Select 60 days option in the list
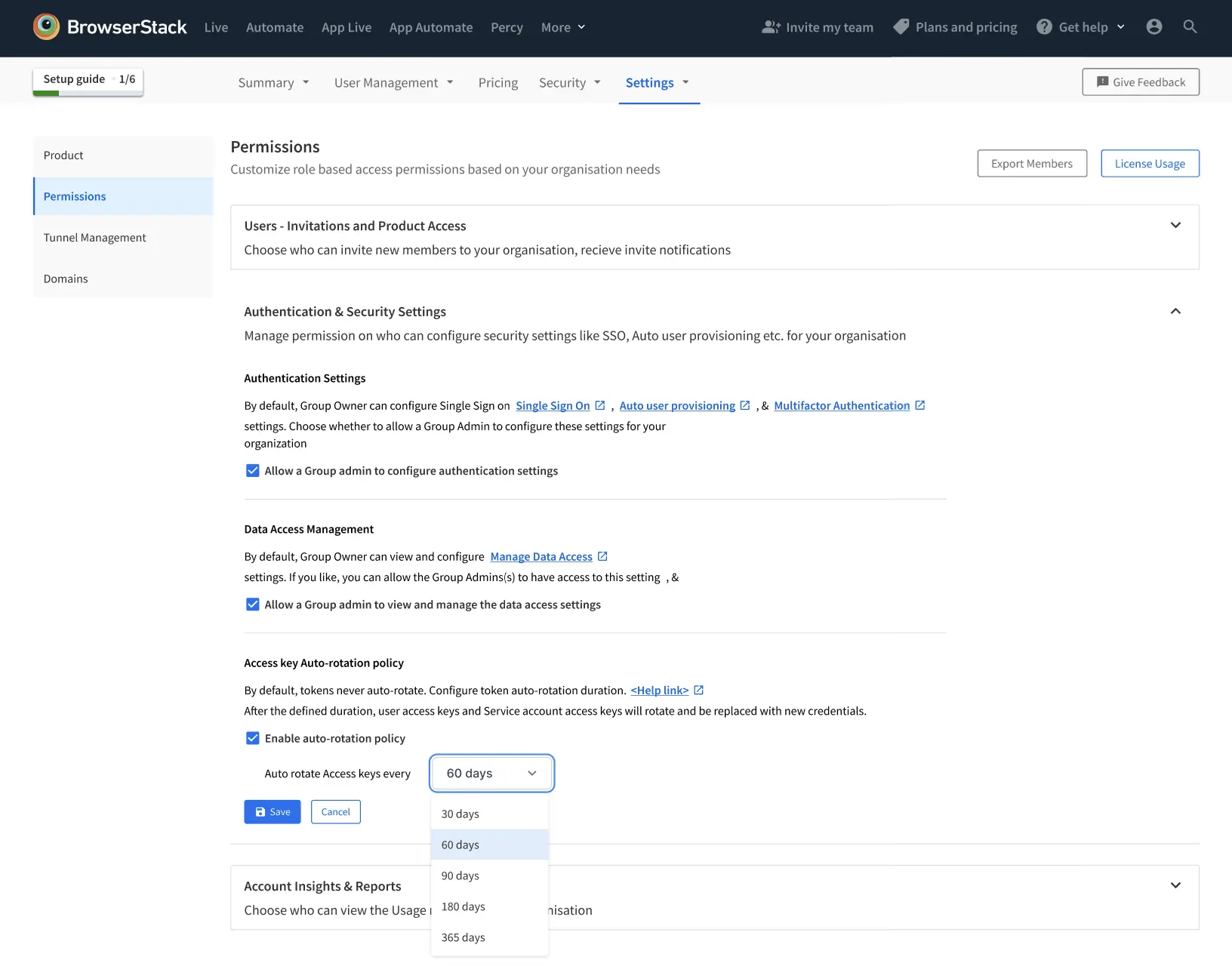Screen dimensions: 1232x969 [x=490, y=844]
